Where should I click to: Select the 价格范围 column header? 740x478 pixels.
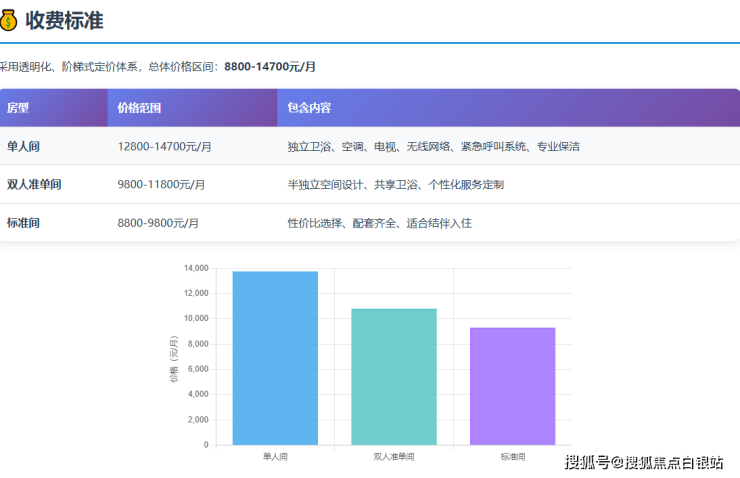pyautogui.click(x=139, y=108)
